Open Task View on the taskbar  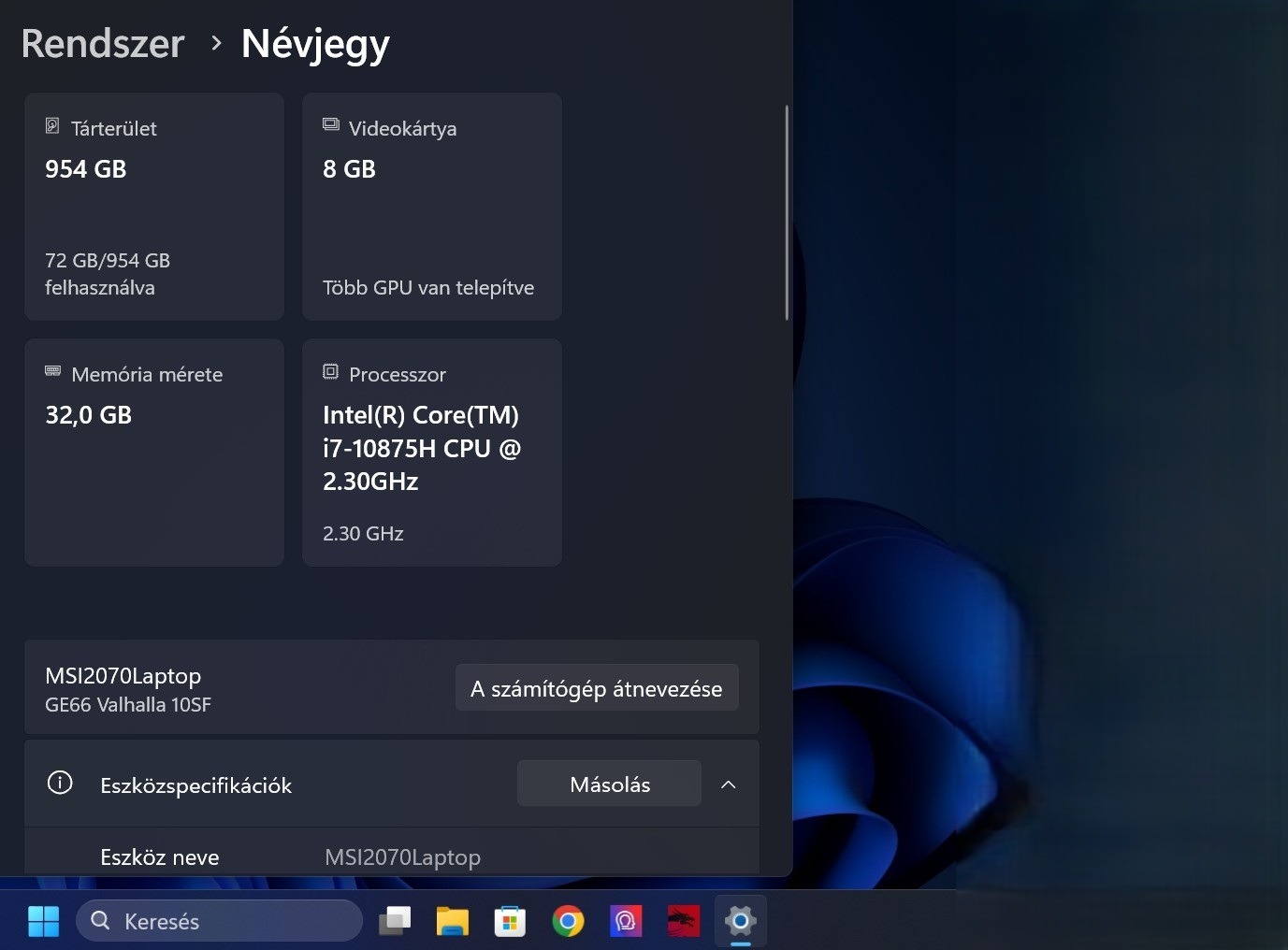(x=395, y=921)
